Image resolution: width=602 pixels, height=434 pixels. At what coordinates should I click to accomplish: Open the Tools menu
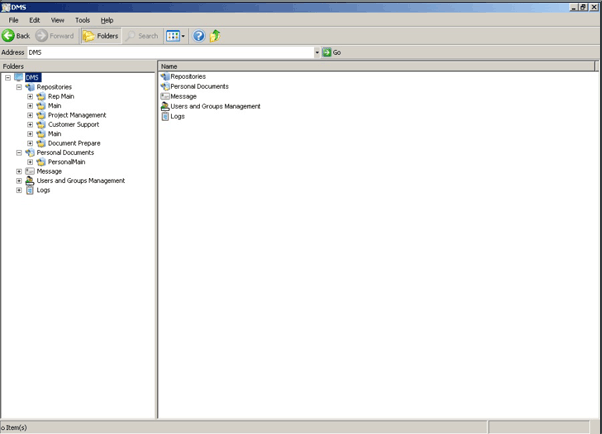pyautogui.click(x=82, y=20)
